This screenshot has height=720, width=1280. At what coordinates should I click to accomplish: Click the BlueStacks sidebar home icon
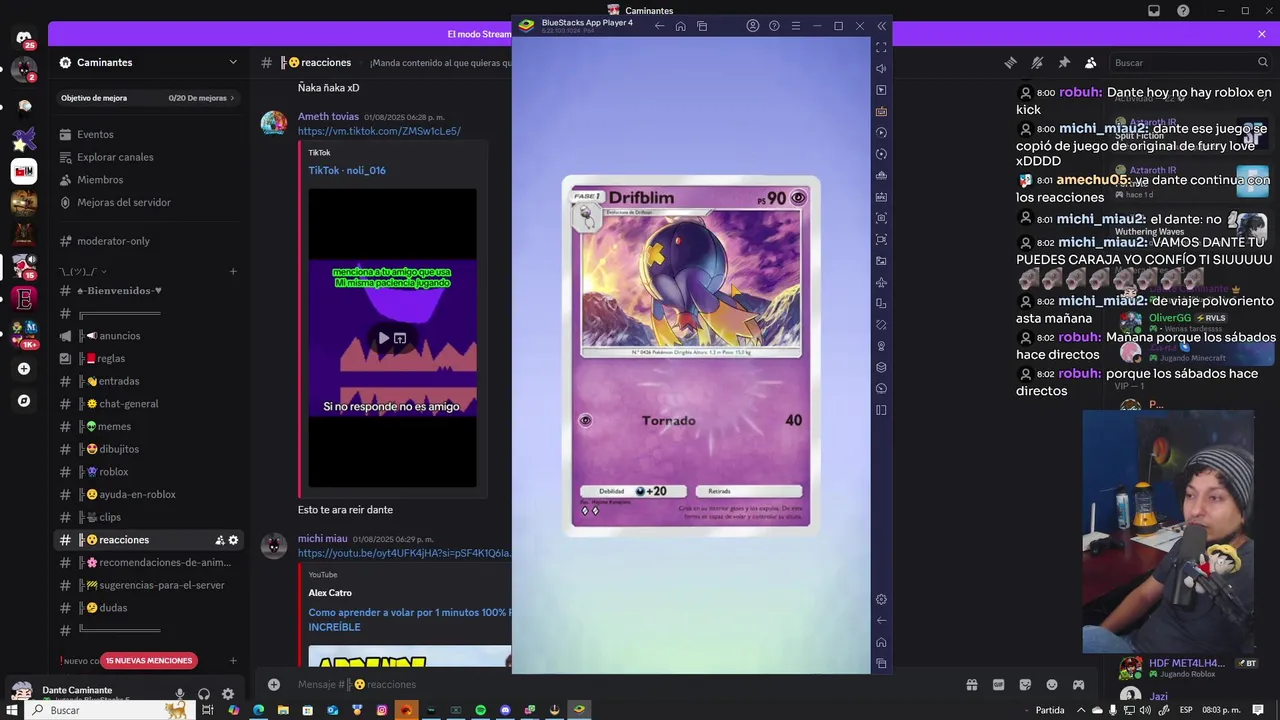(881, 642)
